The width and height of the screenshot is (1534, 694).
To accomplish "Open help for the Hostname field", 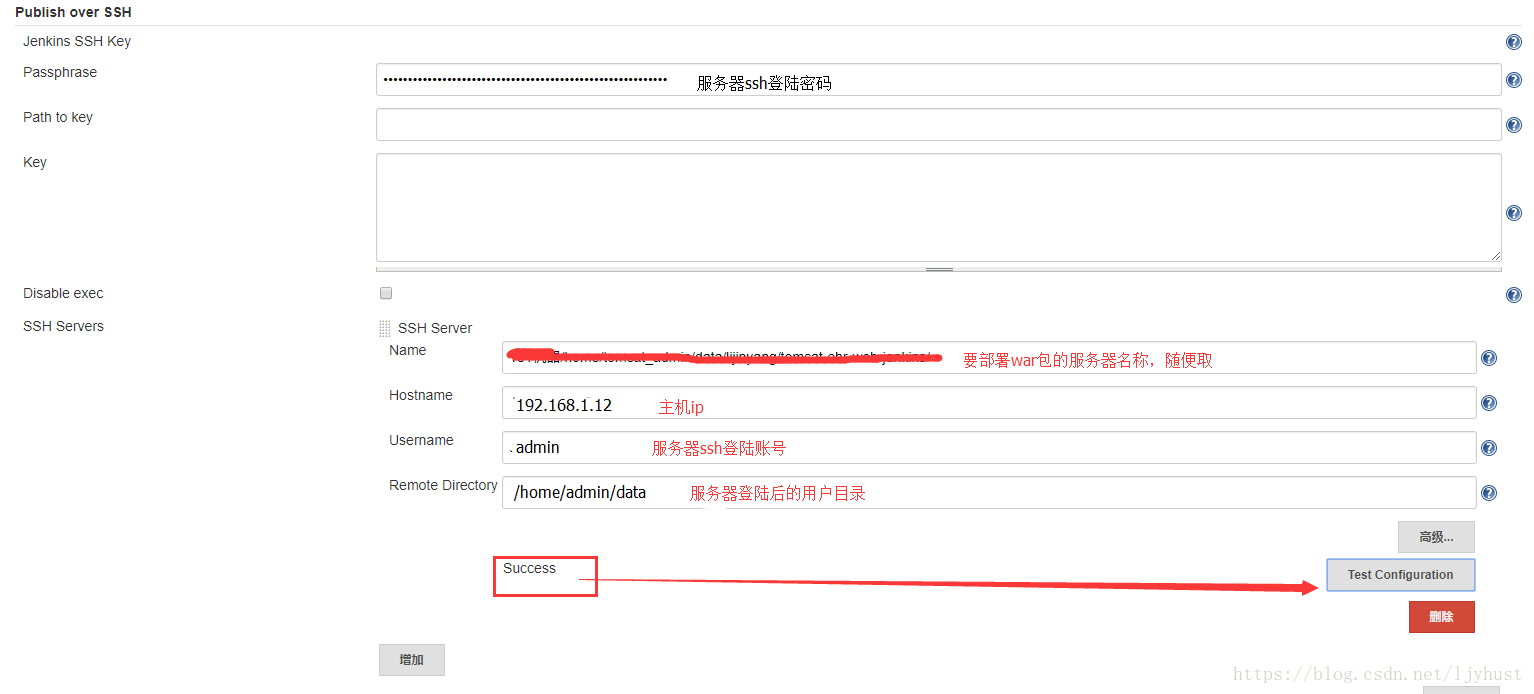I will [x=1488, y=402].
